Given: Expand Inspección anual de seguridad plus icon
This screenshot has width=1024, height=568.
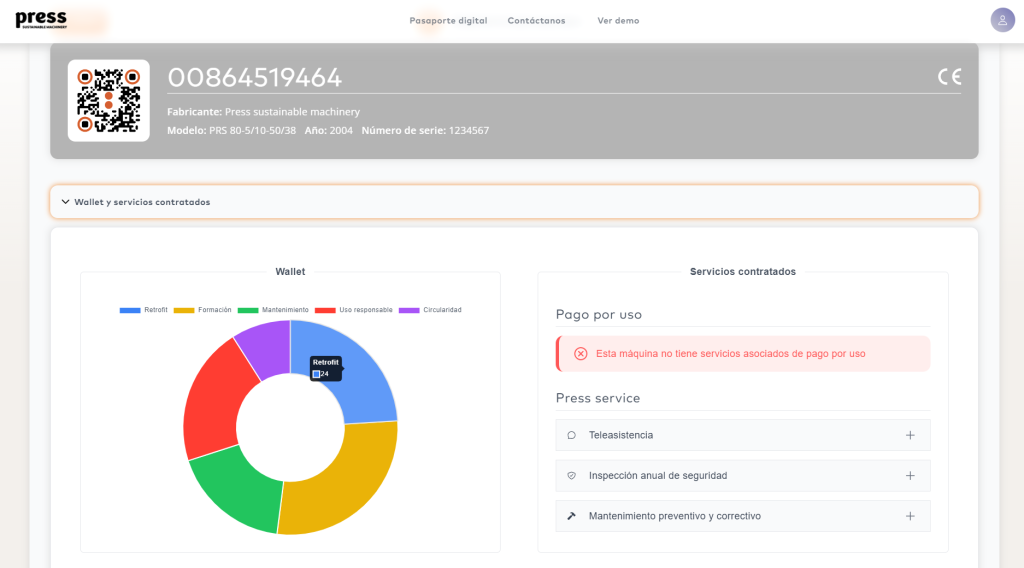Looking at the screenshot, I should 910,476.
